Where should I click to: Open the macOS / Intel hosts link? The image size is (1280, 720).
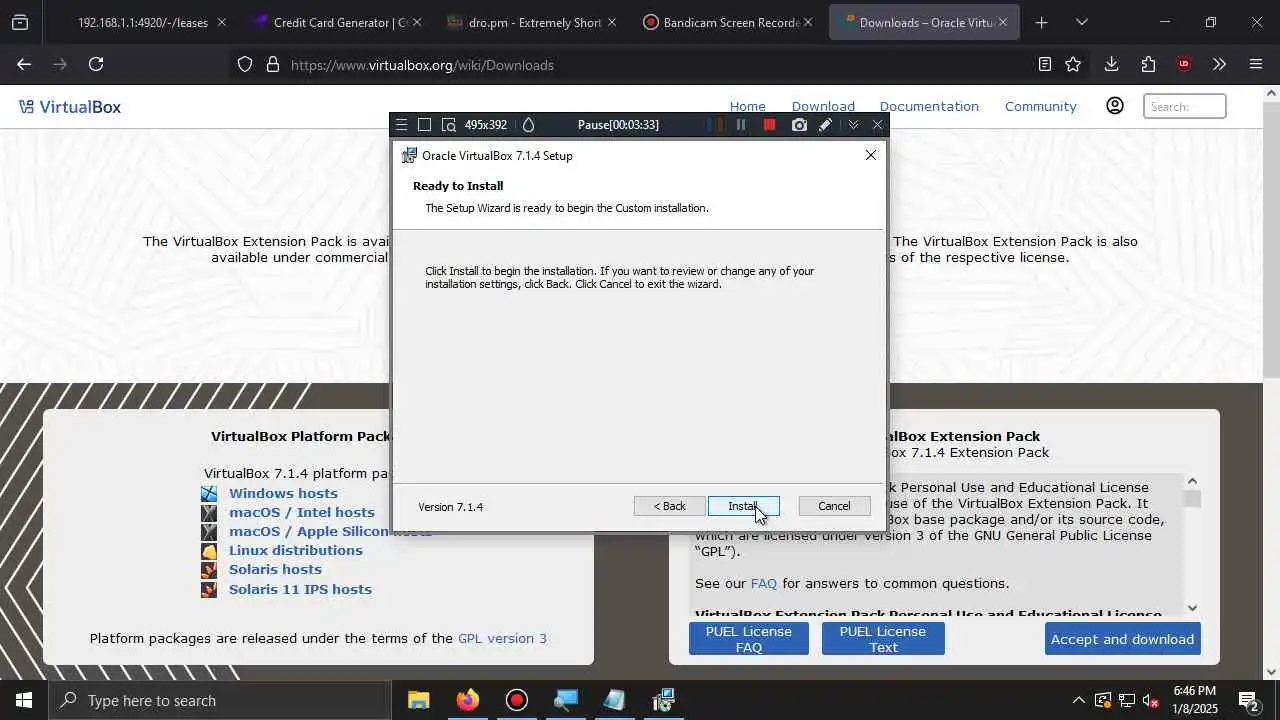pos(302,512)
